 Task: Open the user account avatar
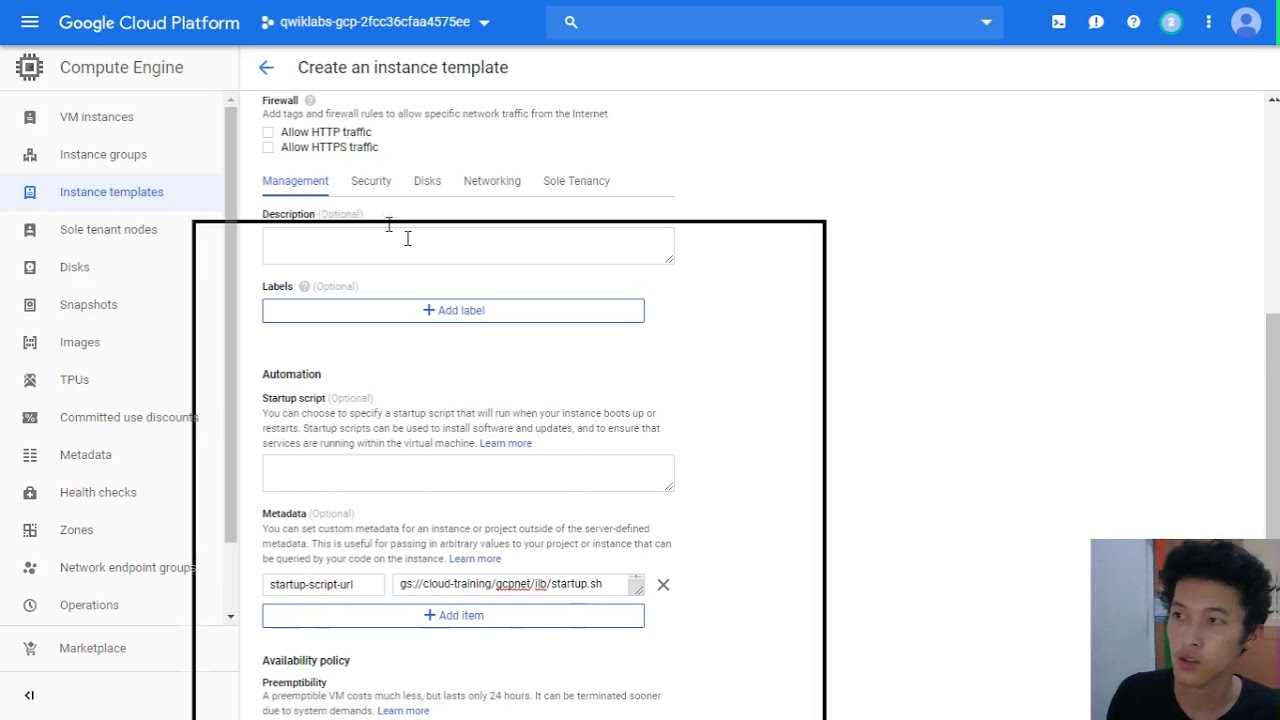click(1246, 22)
